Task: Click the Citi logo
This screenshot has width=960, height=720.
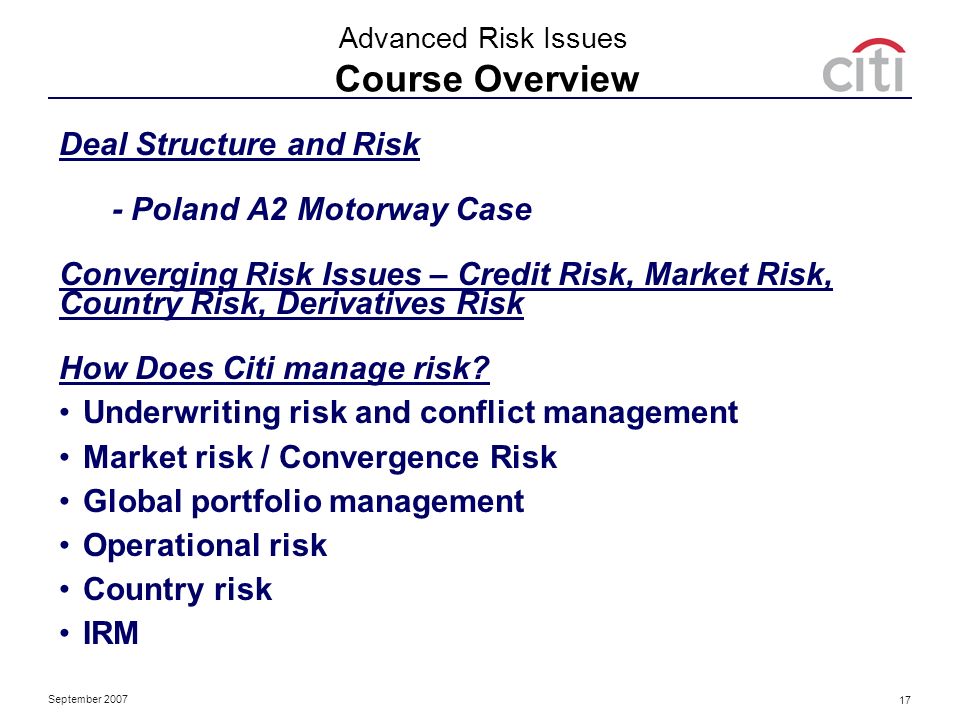Action: 864,65
